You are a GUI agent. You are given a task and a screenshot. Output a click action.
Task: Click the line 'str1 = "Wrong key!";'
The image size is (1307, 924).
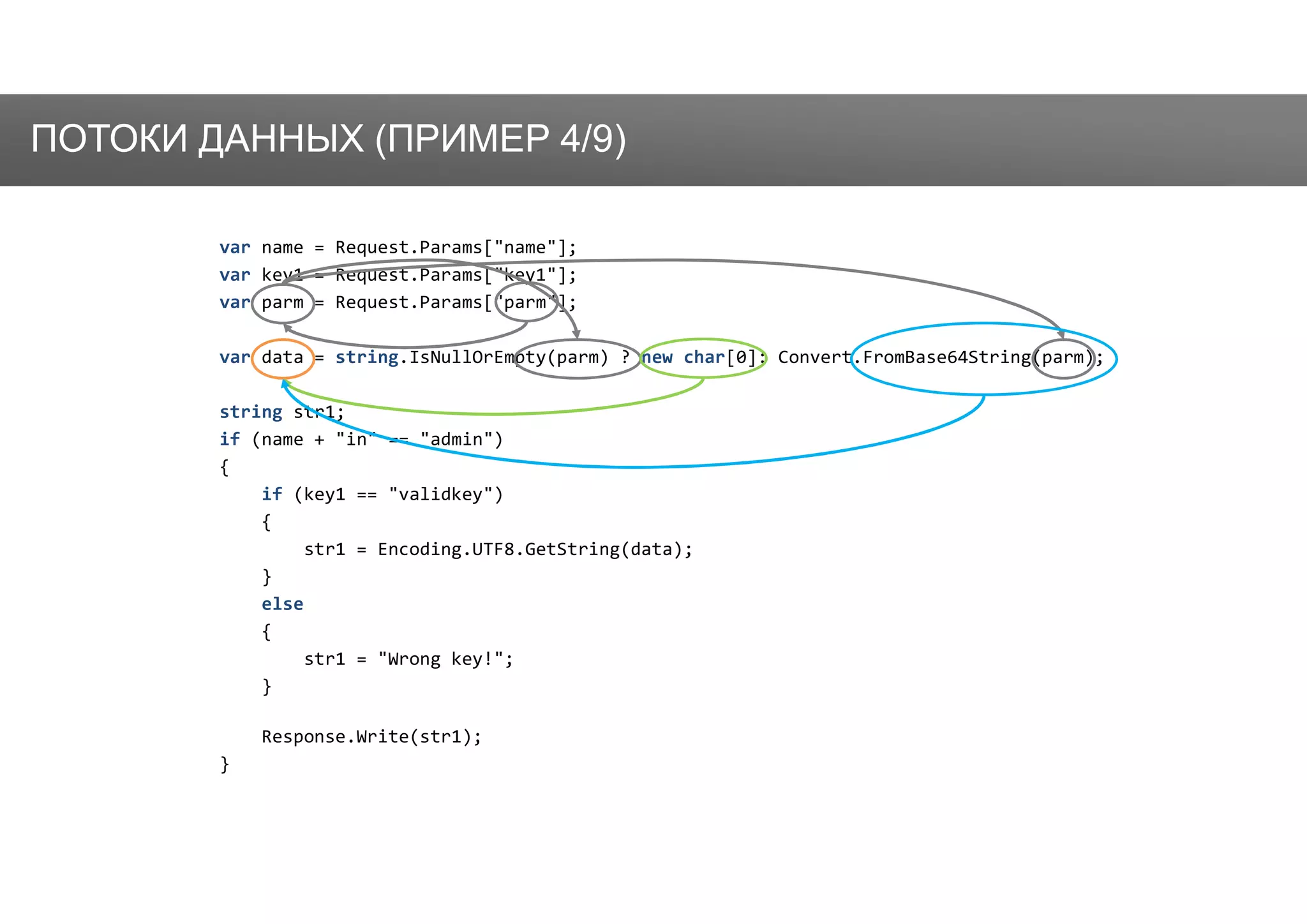click(x=408, y=659)
